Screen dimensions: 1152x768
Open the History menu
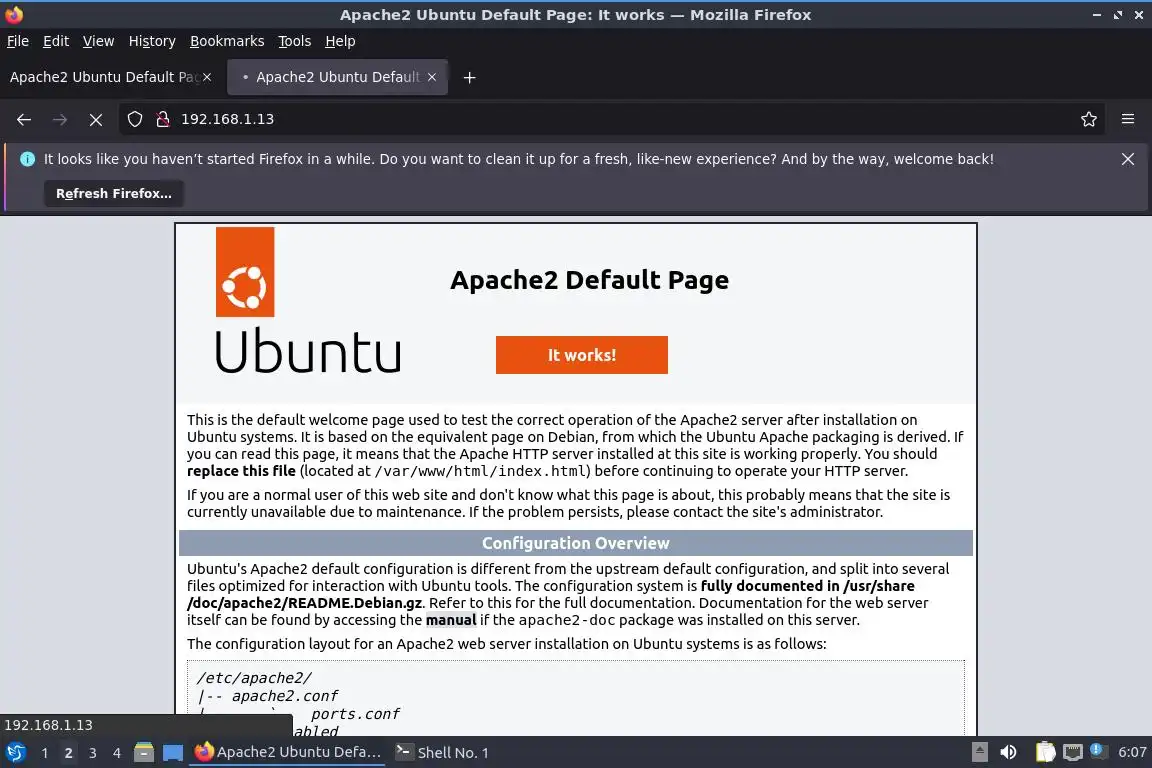(x=152, y=41)
